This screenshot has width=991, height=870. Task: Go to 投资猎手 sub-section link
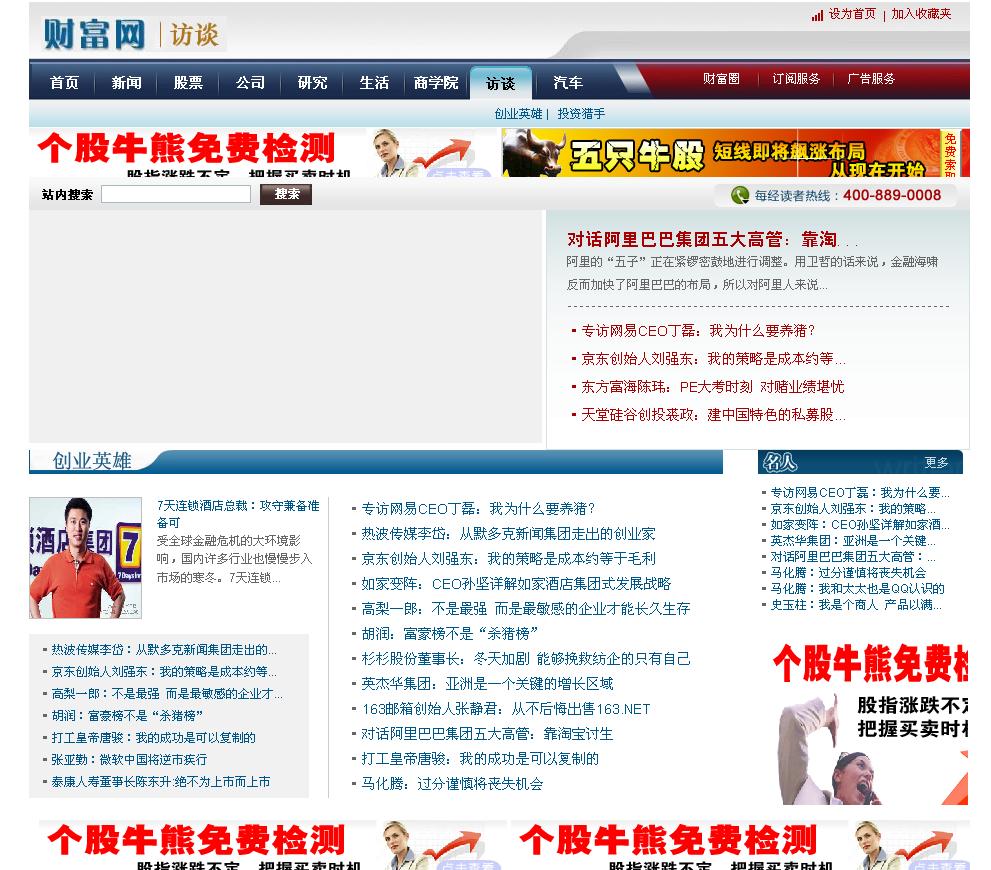click(x=581, y=114)
